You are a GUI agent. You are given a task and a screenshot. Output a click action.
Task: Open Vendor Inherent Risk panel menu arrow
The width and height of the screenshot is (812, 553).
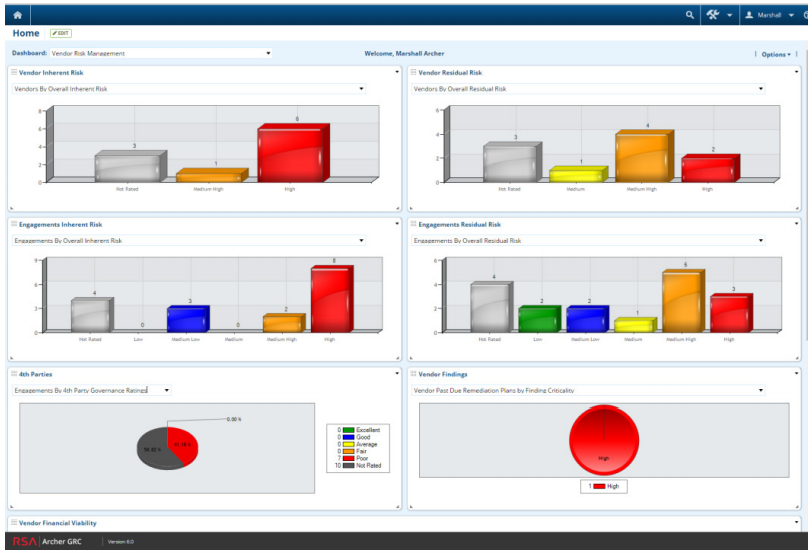tap(397, 72)
